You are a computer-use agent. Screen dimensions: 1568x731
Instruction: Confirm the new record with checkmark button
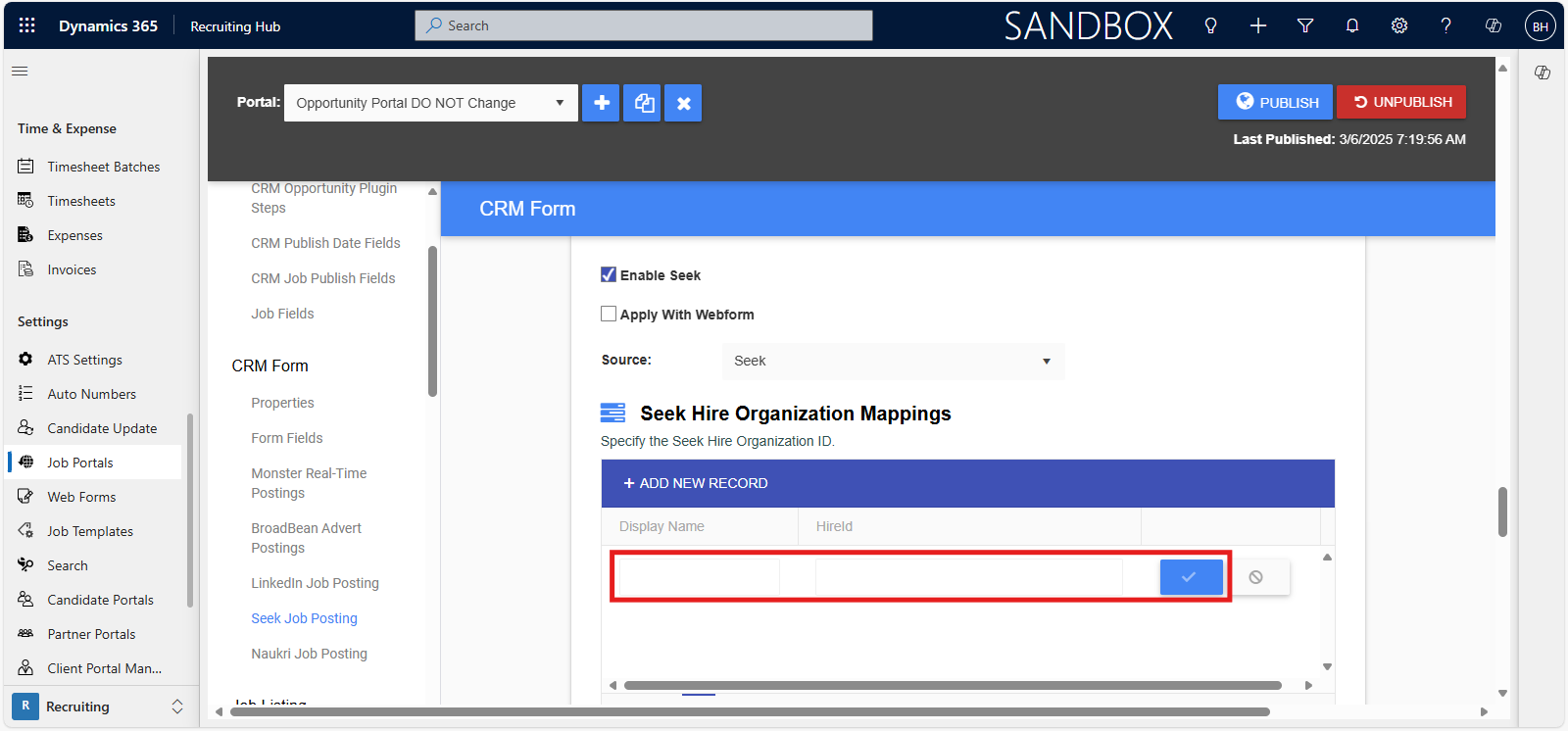tap(1191, 577)
